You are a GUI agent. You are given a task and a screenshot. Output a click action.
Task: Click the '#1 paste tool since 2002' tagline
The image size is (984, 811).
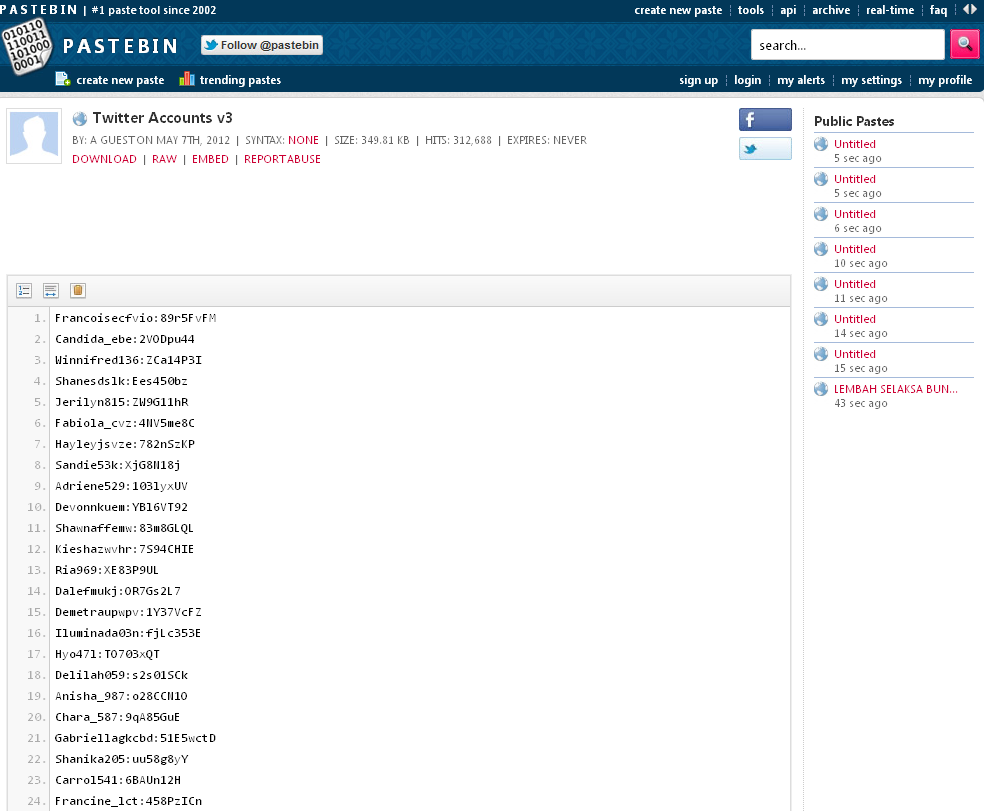tap(154, 10)
